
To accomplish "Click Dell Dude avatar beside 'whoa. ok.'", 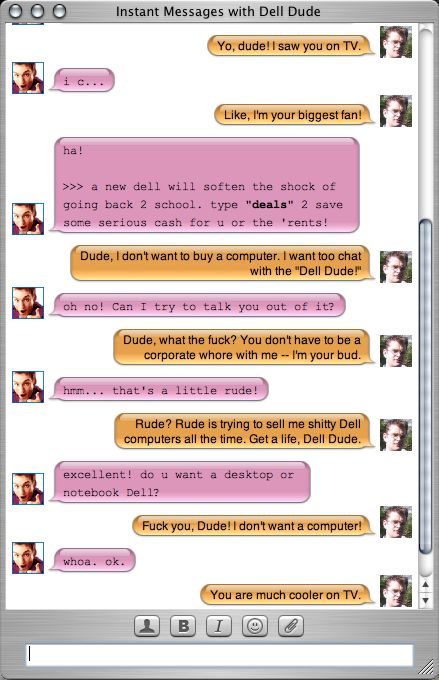I will pyautogui.click(x=28, y=558).
